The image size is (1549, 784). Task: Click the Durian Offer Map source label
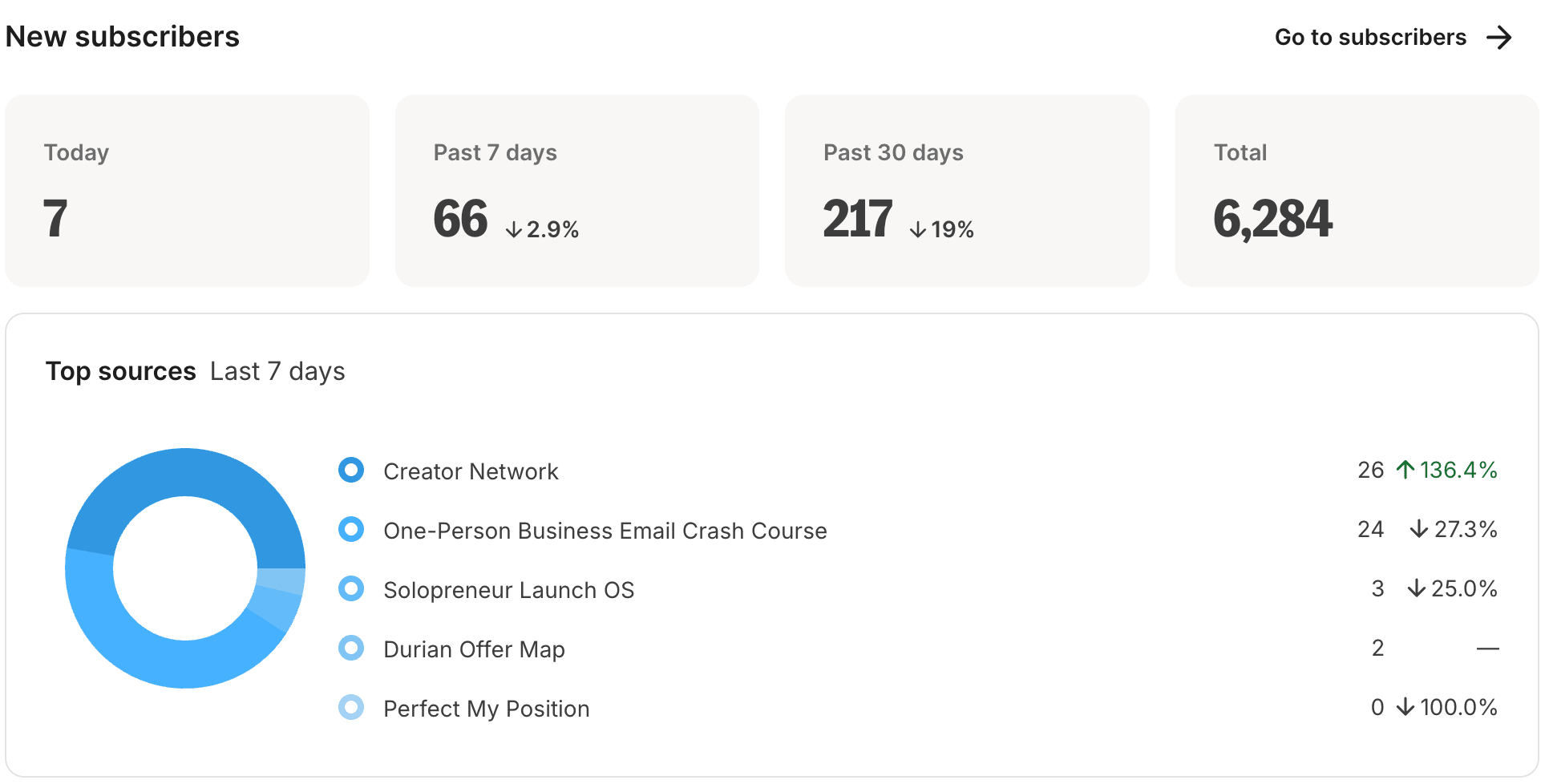tap(474, 649)
